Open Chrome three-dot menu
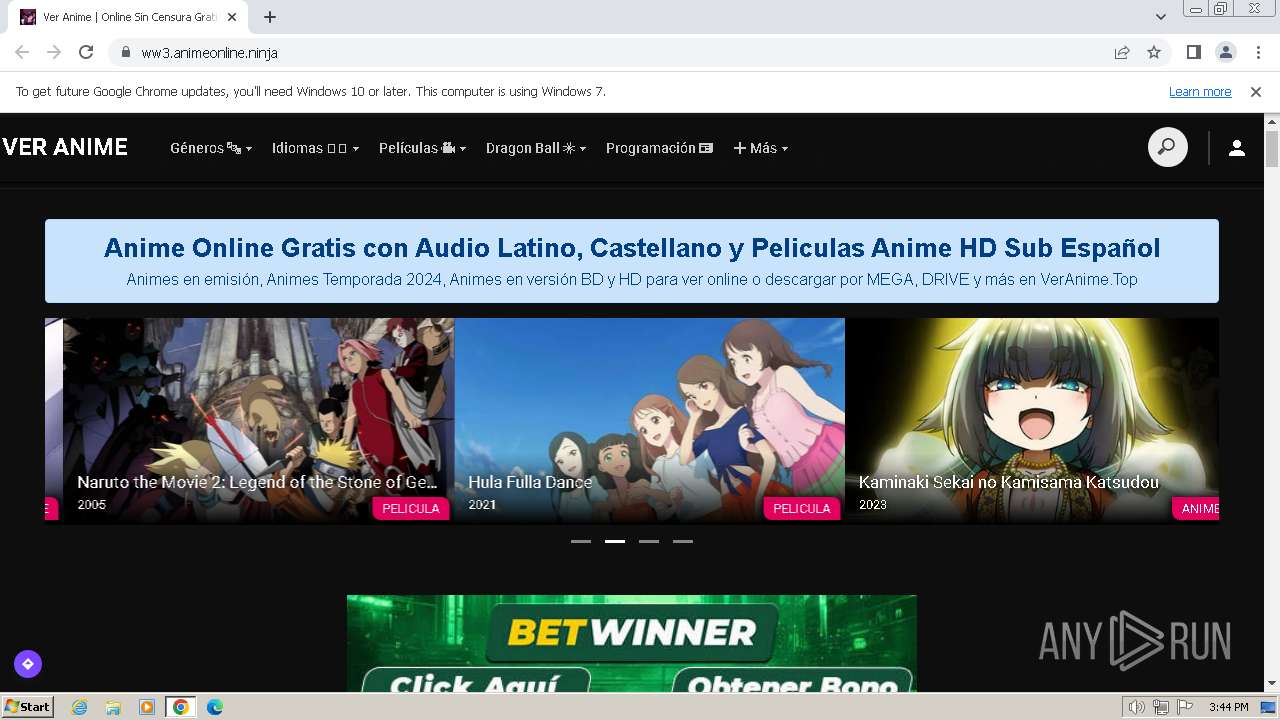Image resolution: width=1280 pixels, height=720 pixels. [x=1259, y=52]
